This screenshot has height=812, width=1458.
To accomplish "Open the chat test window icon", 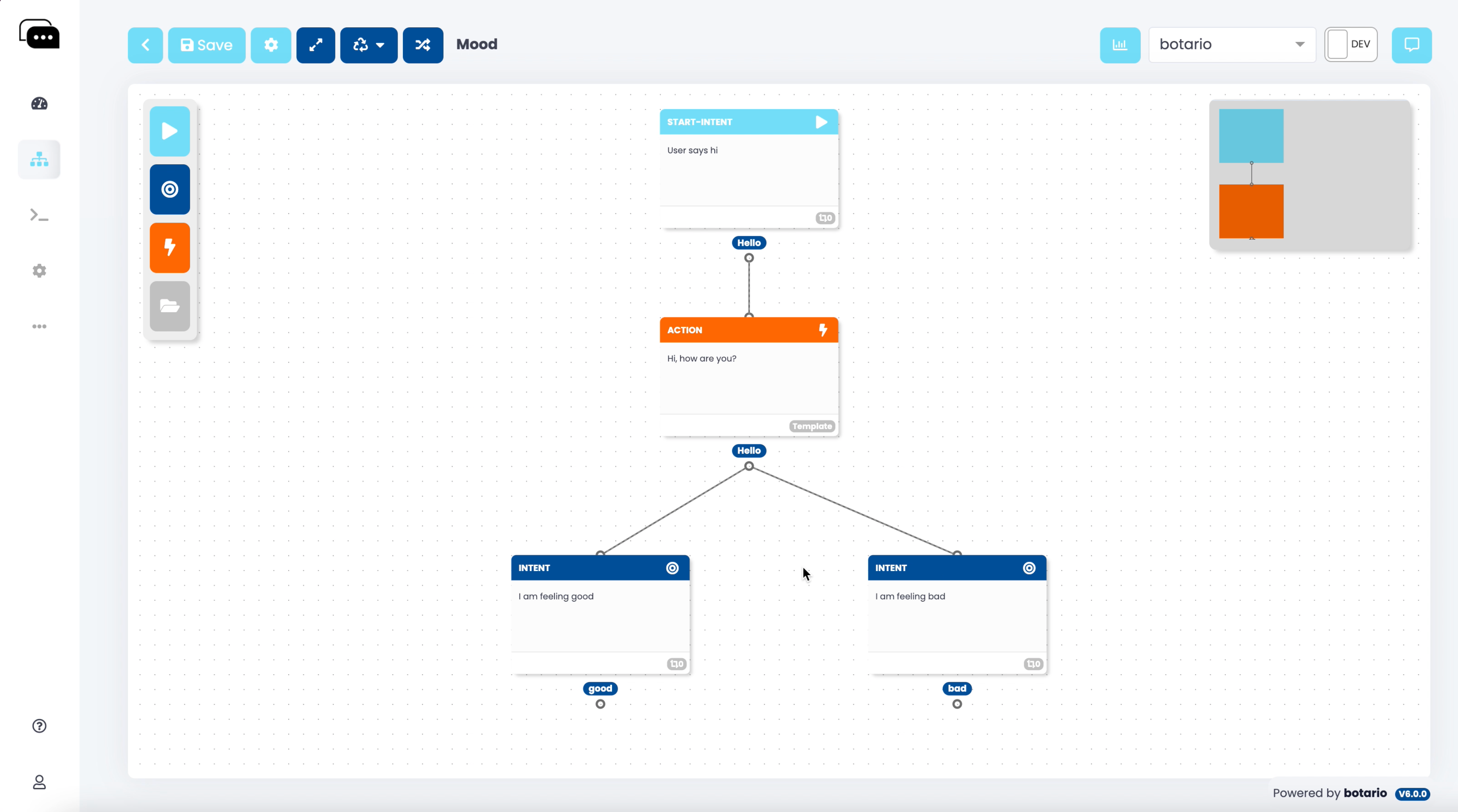I will pyautogui.click(x=1411, y=45).
